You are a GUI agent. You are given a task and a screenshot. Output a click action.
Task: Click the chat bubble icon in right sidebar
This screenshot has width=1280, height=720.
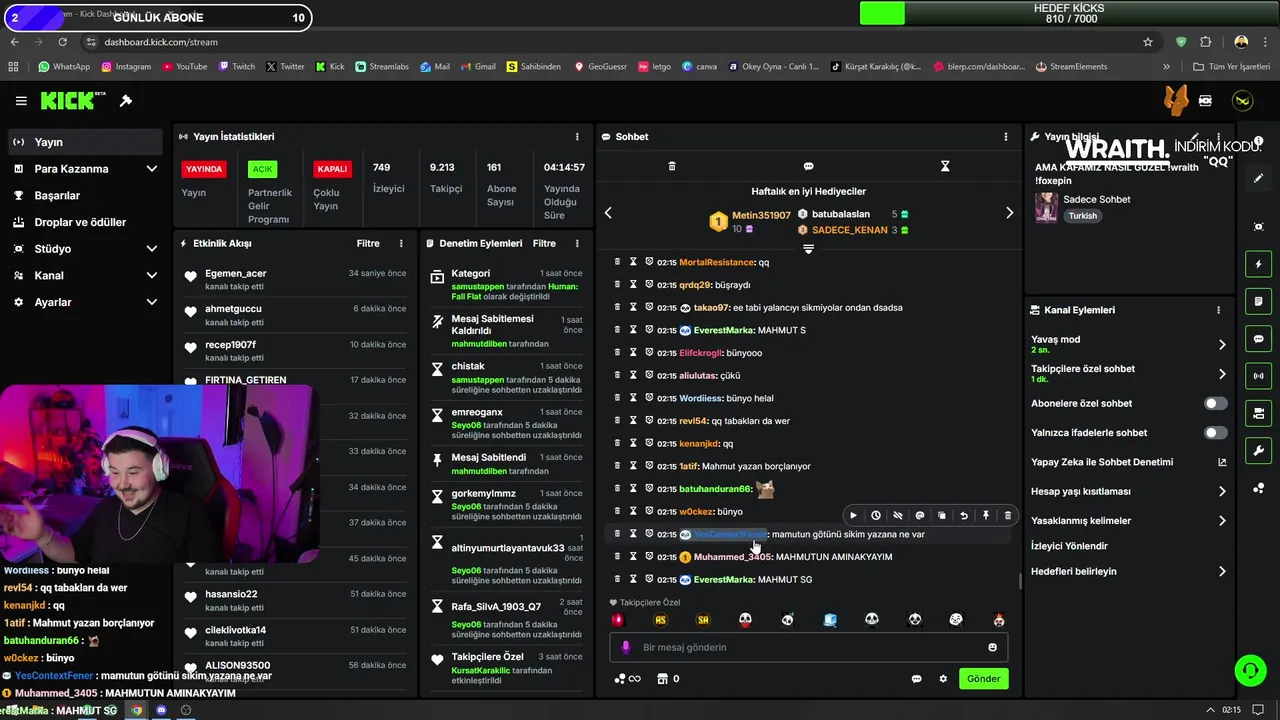[x=1259, y=339]
